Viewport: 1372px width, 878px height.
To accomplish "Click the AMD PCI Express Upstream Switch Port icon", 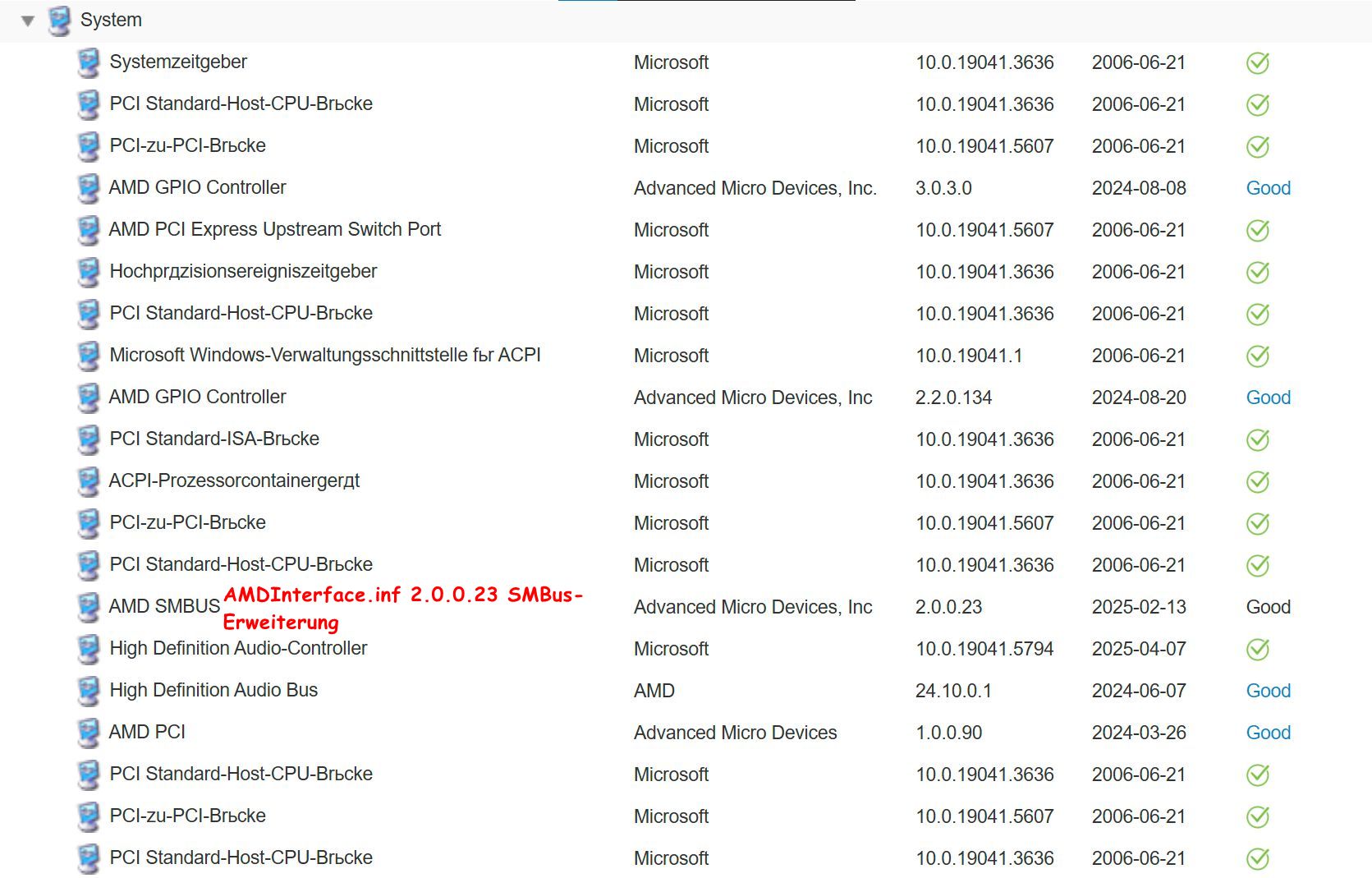I will [x=88, y=230].
